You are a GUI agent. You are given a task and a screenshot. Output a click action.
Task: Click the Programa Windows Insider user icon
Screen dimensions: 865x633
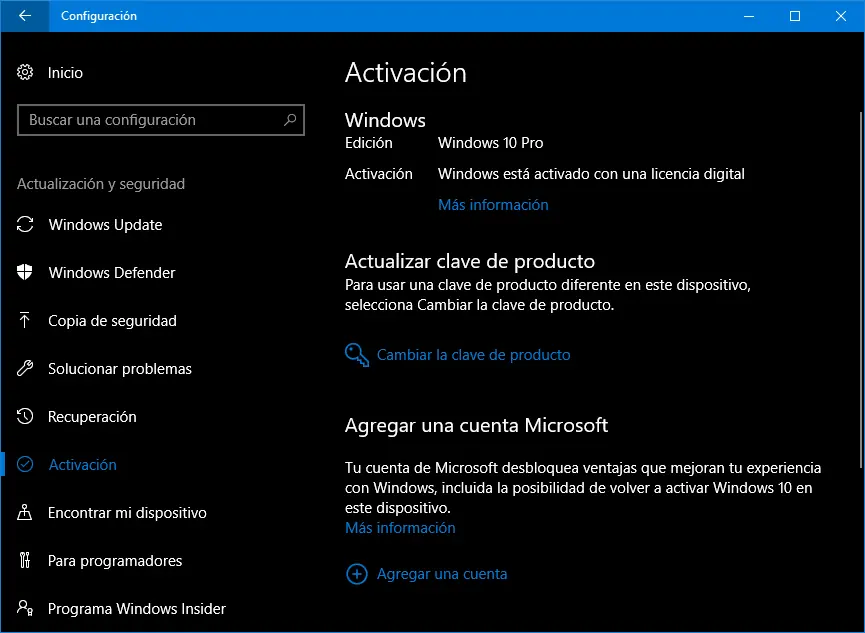(x=25, y=608)
